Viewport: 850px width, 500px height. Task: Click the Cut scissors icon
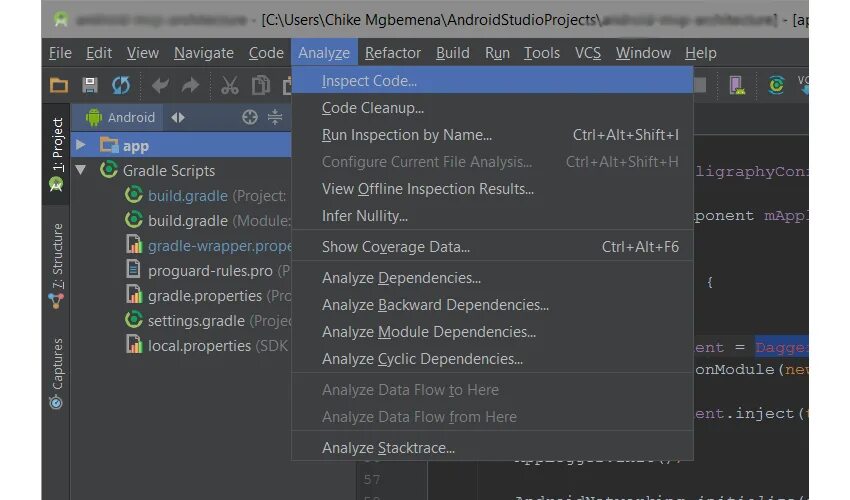230,86
